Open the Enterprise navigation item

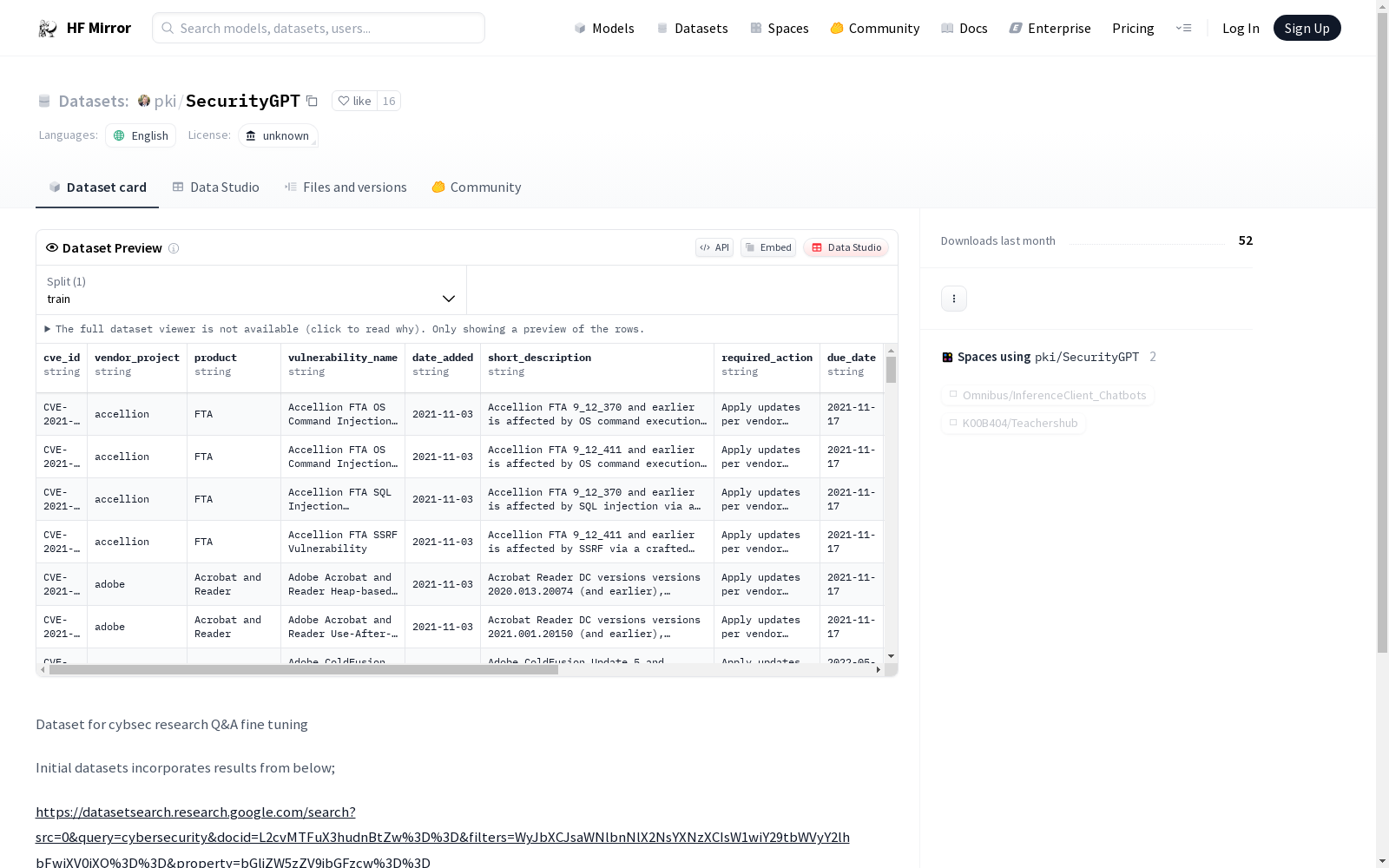(x=1050, y=28)
